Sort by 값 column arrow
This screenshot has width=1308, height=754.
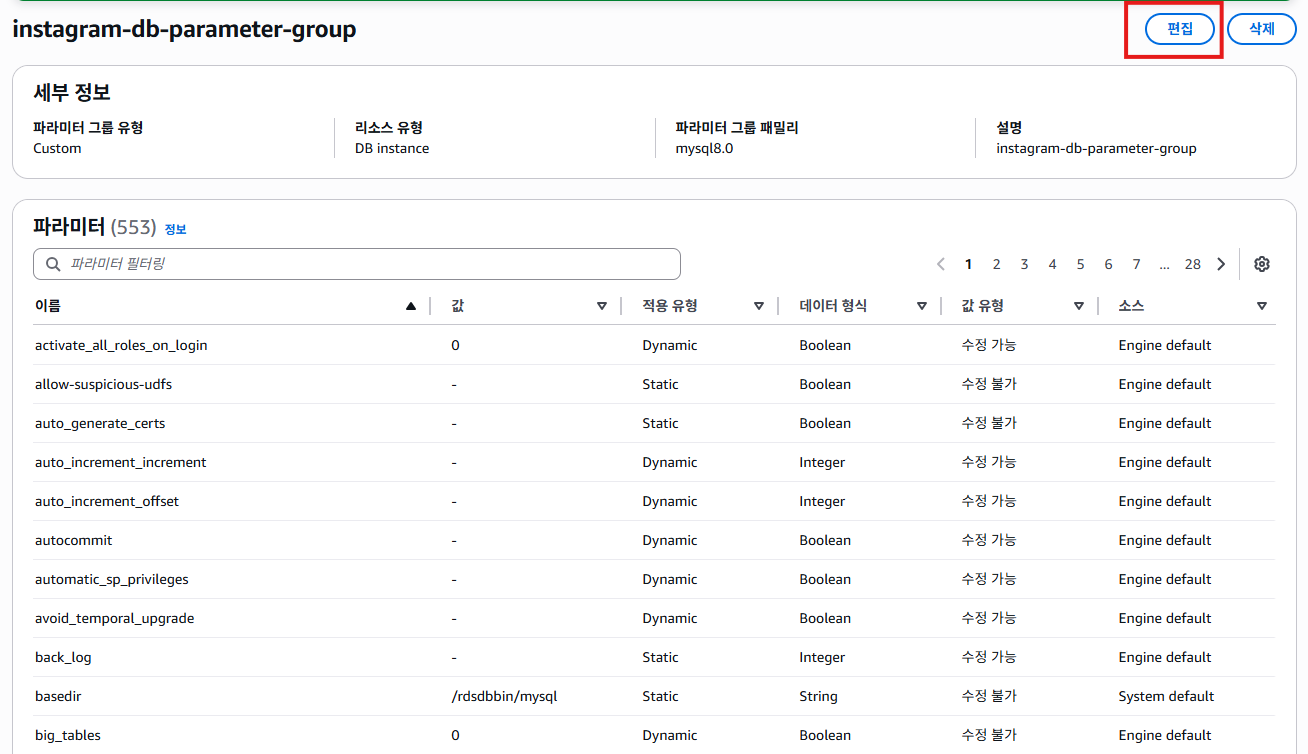point(601,306)
